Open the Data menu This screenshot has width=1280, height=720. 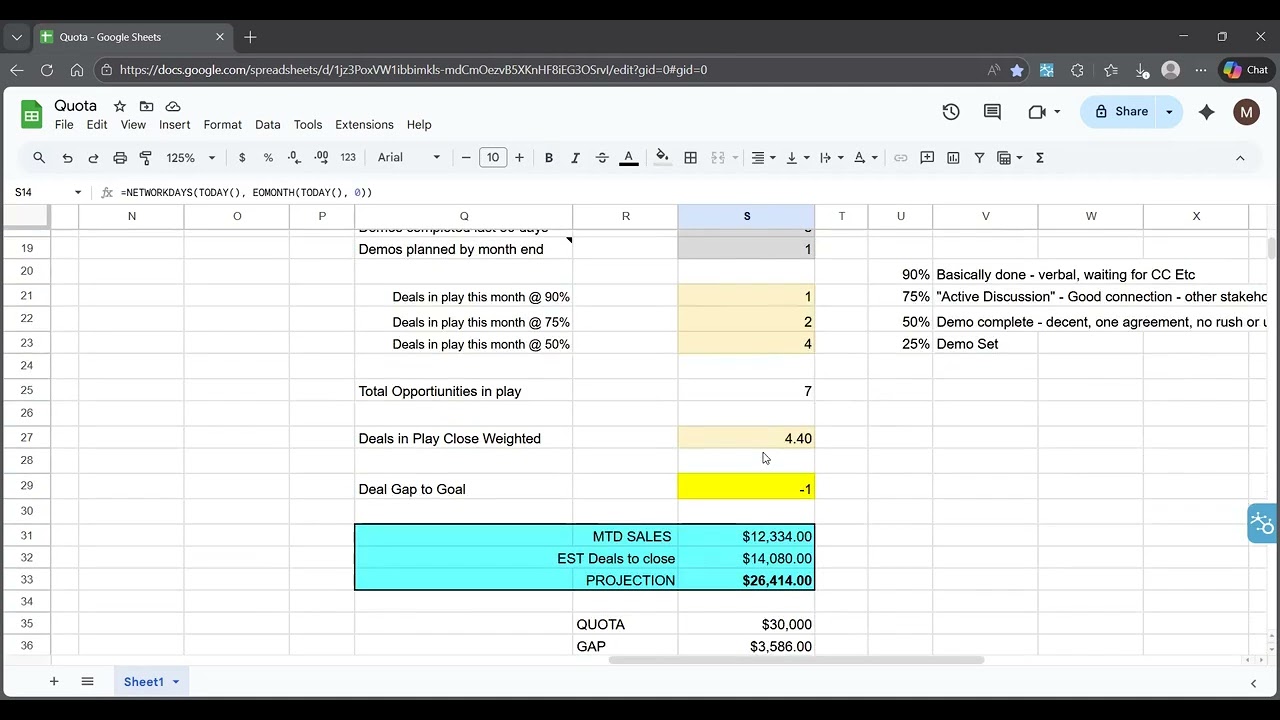(268, 125)
